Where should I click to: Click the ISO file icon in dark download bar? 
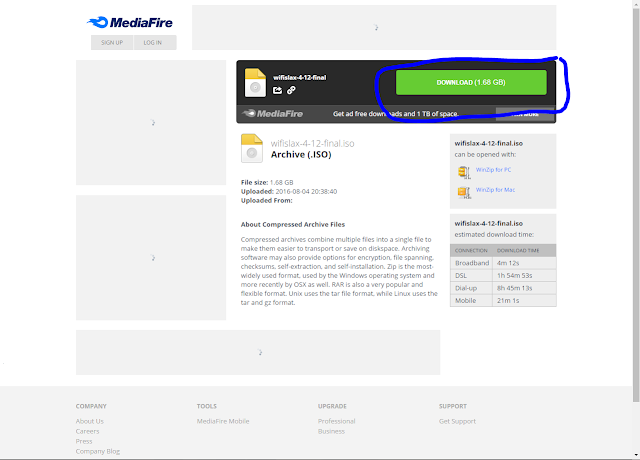point(255,83)
